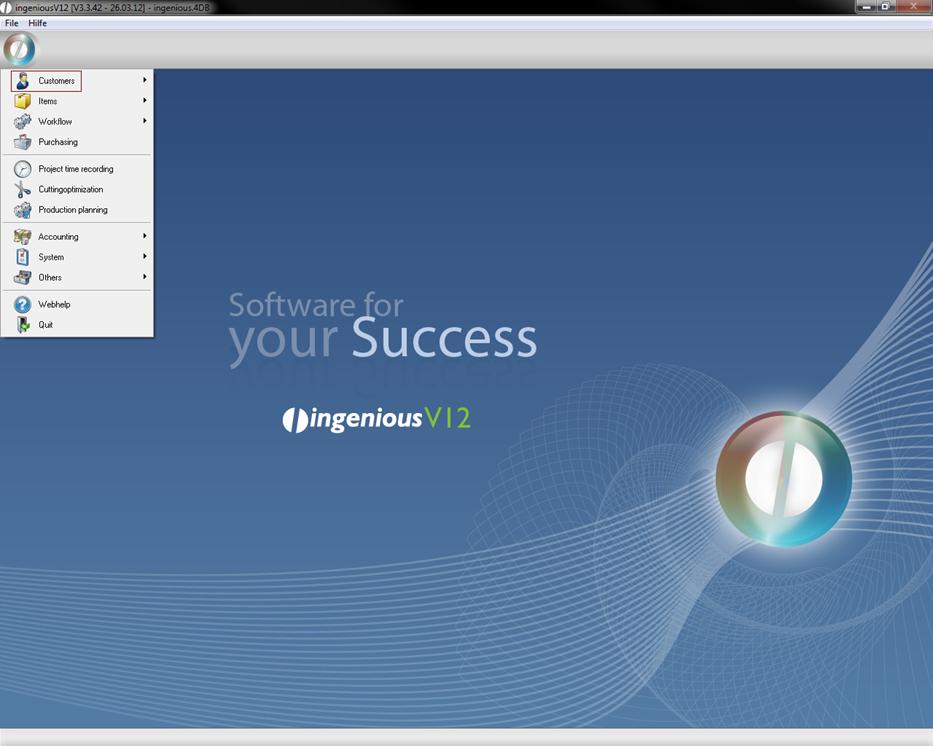Expand the System submenu arrow

(145, 257)
